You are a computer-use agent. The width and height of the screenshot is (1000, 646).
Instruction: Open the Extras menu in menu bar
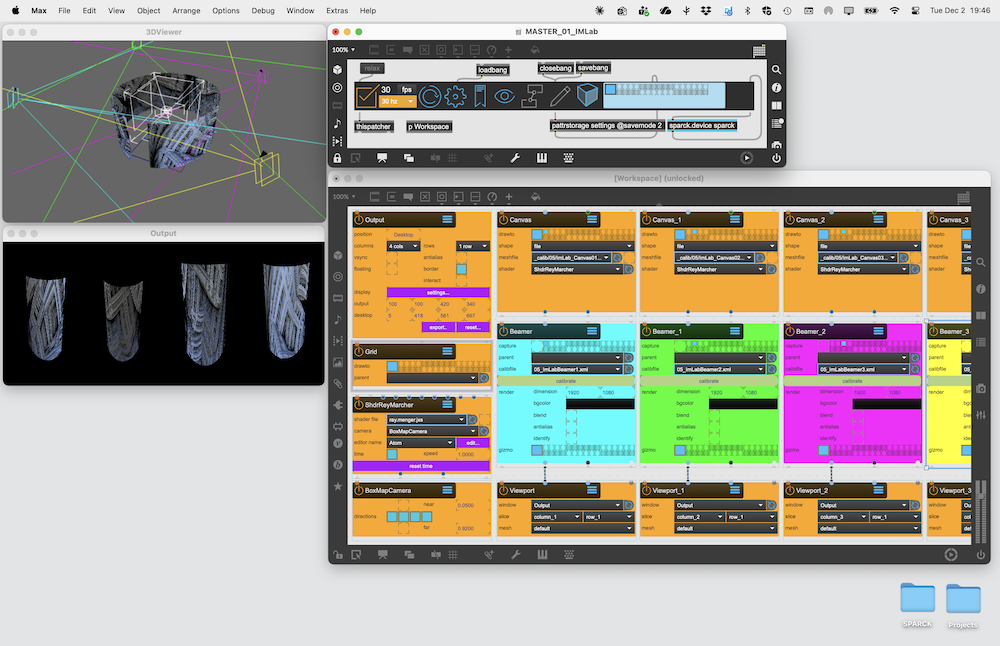pyautogui.click(x=336, y=10)
